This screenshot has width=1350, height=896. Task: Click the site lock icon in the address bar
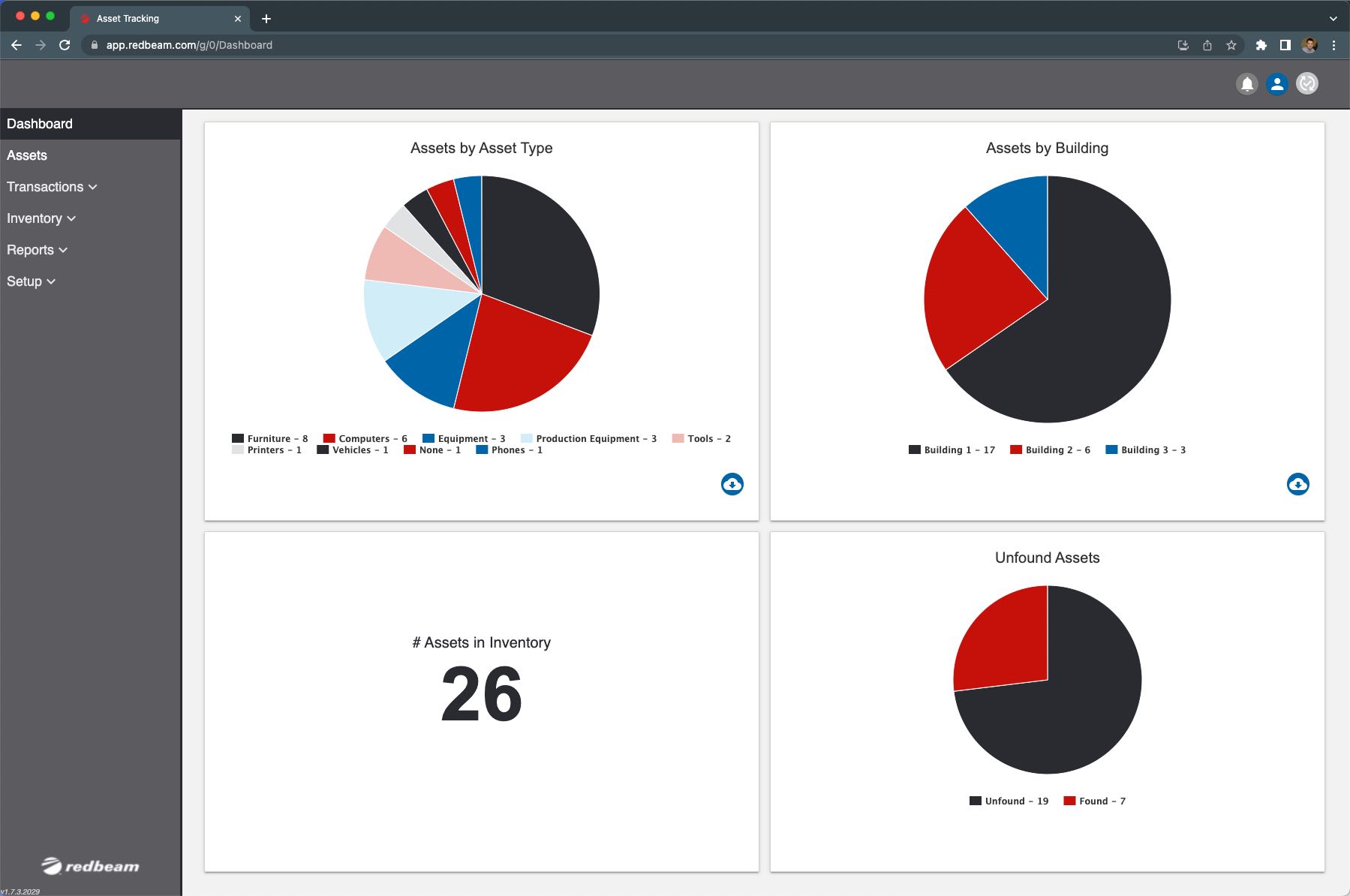point(95,45)
